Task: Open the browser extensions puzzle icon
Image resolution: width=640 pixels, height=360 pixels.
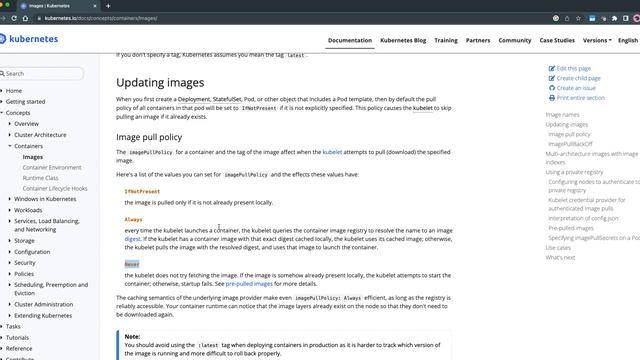Action: click(x=614, y=18)
